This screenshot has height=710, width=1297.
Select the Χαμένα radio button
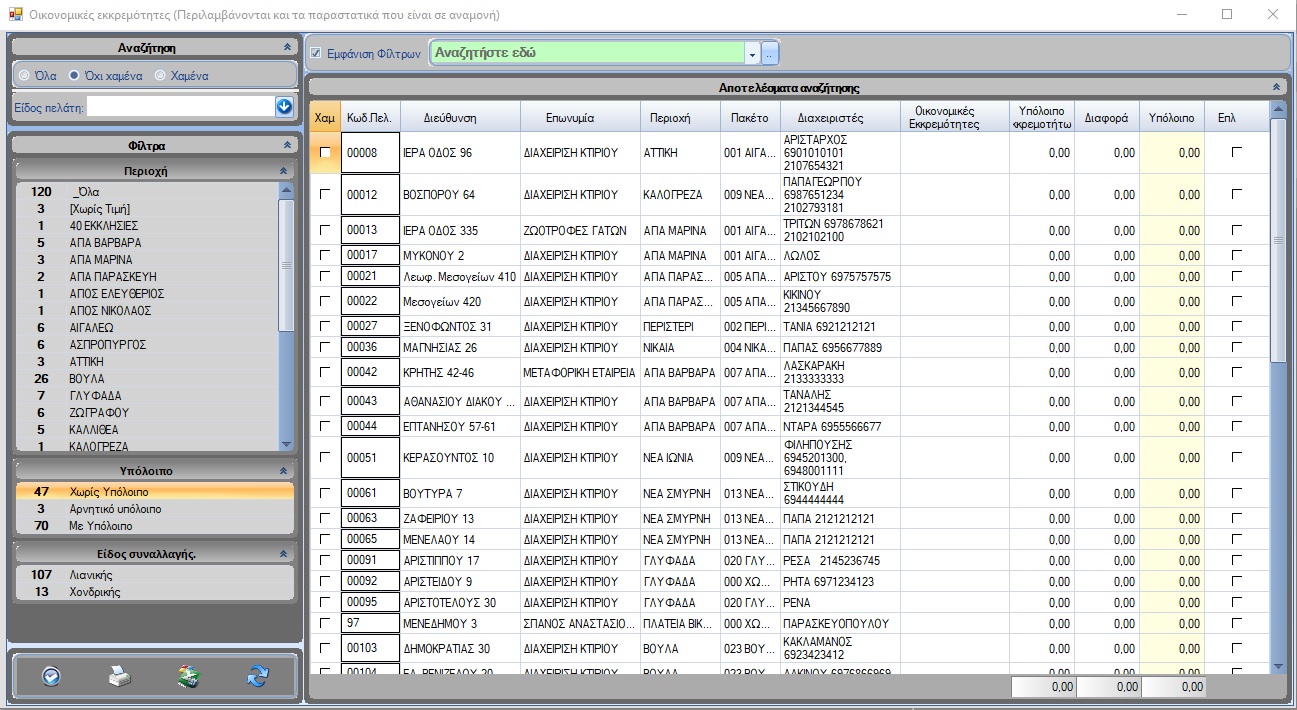pyautogui.click(x=160, y=75)
